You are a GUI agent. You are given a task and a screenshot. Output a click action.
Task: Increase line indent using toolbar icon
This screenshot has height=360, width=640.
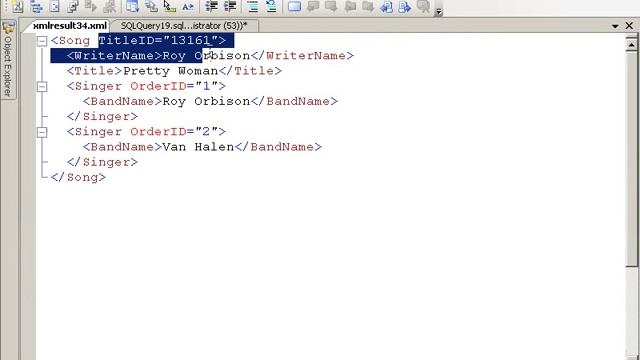[230, 6]
